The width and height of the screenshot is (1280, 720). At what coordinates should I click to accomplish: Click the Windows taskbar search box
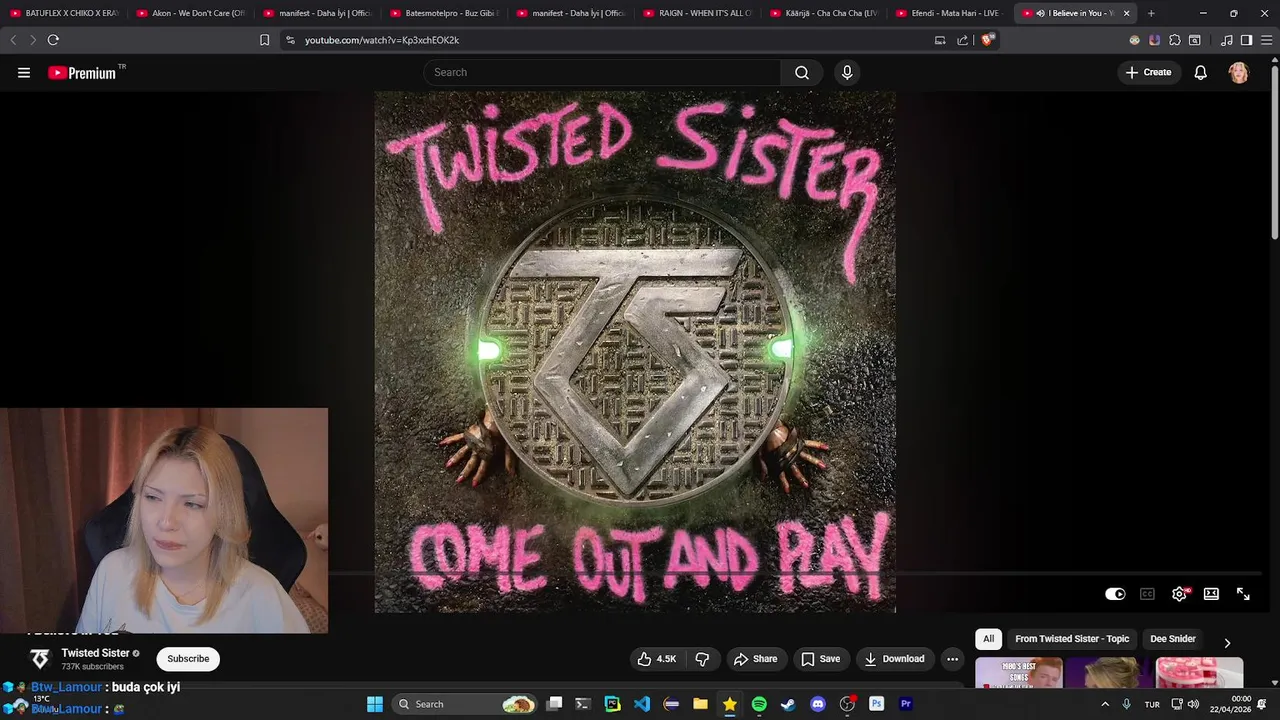[x=465, y=704]
